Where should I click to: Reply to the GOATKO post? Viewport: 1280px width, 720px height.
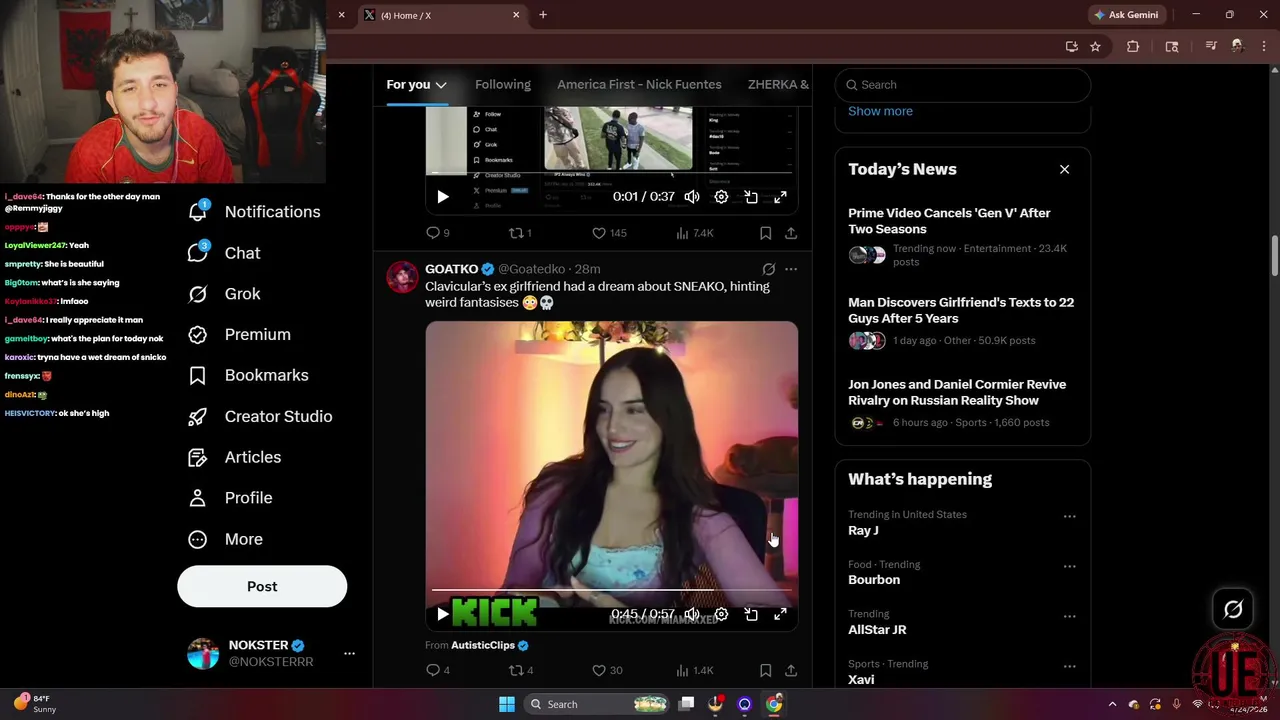pos(438,670)
